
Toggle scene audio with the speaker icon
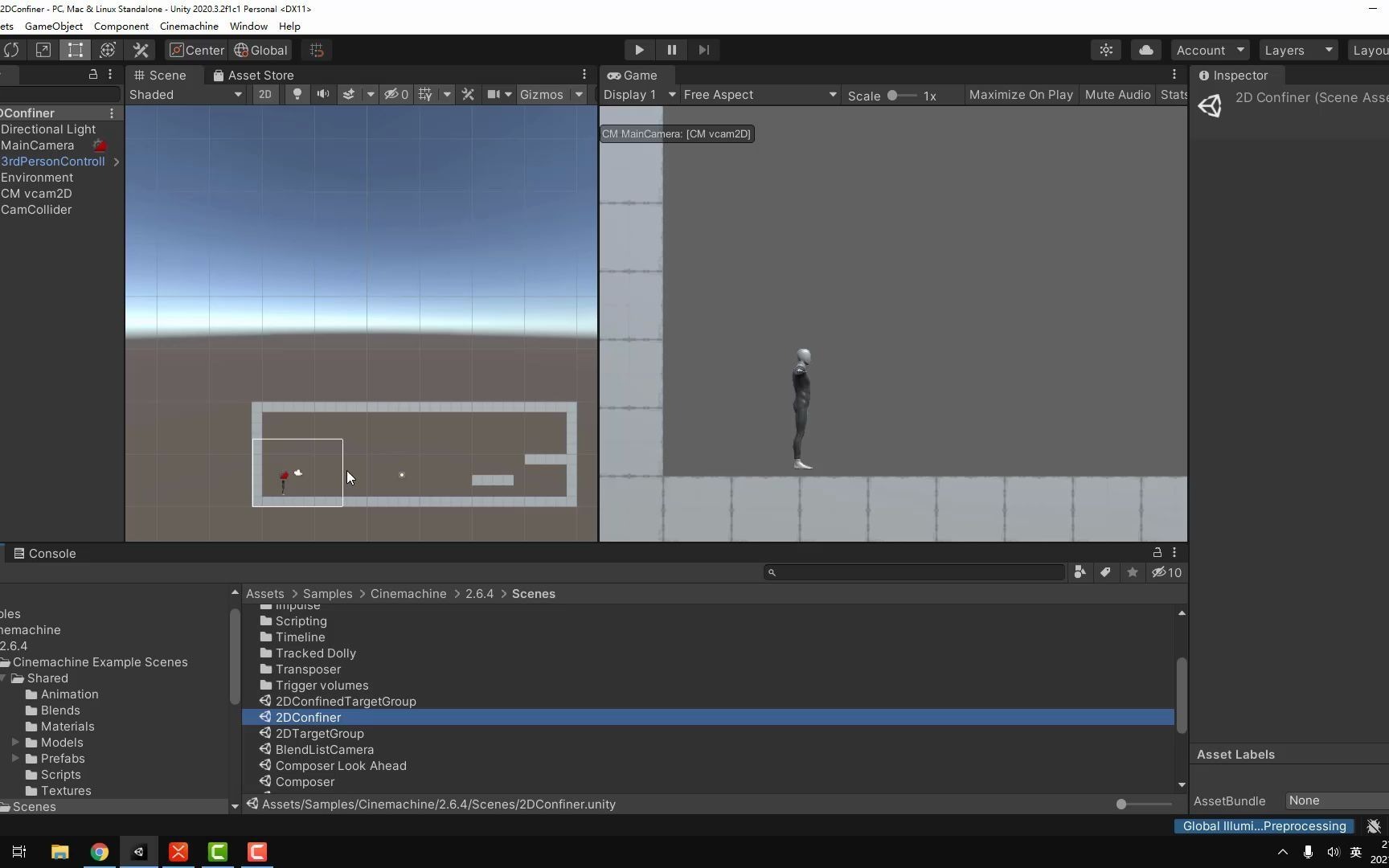point(322,94)
